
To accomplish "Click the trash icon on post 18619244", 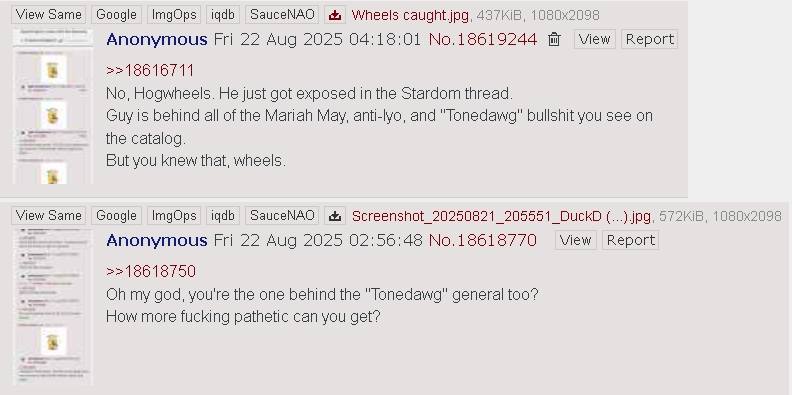I will (x=554, y=39).
